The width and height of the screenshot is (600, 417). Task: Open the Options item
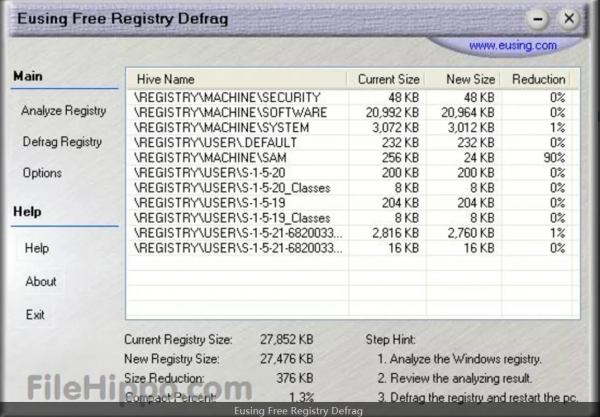pyautogui.click(x=42, y=173)
